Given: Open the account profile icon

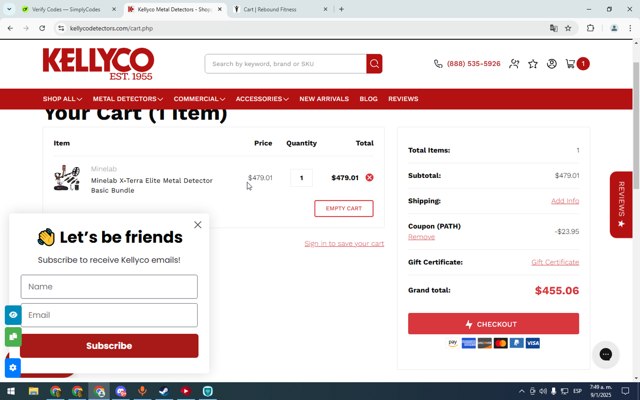Looking at the screenshot, I should [551, 64].
